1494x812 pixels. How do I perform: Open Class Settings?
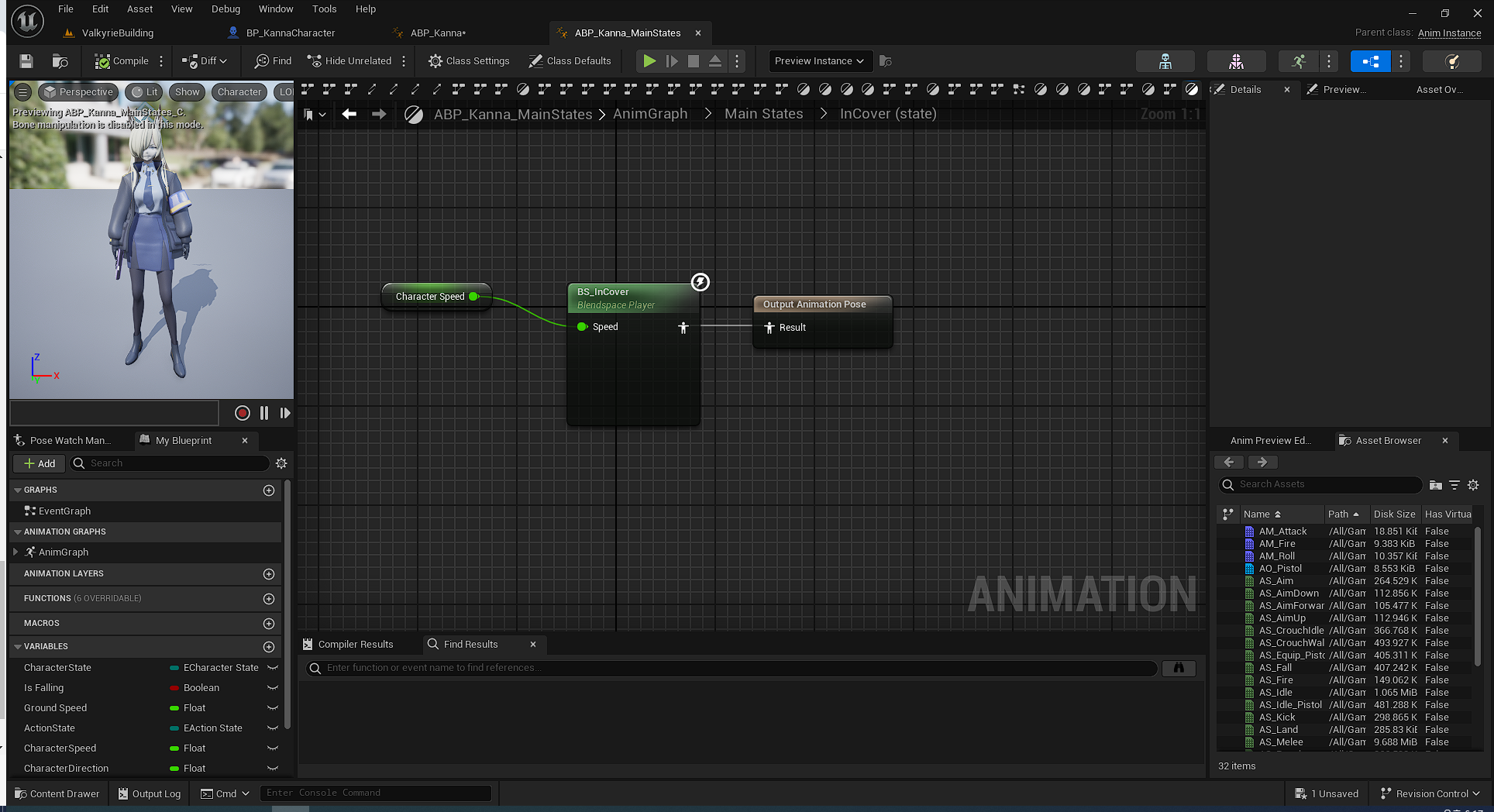click(x=469, y=61)
